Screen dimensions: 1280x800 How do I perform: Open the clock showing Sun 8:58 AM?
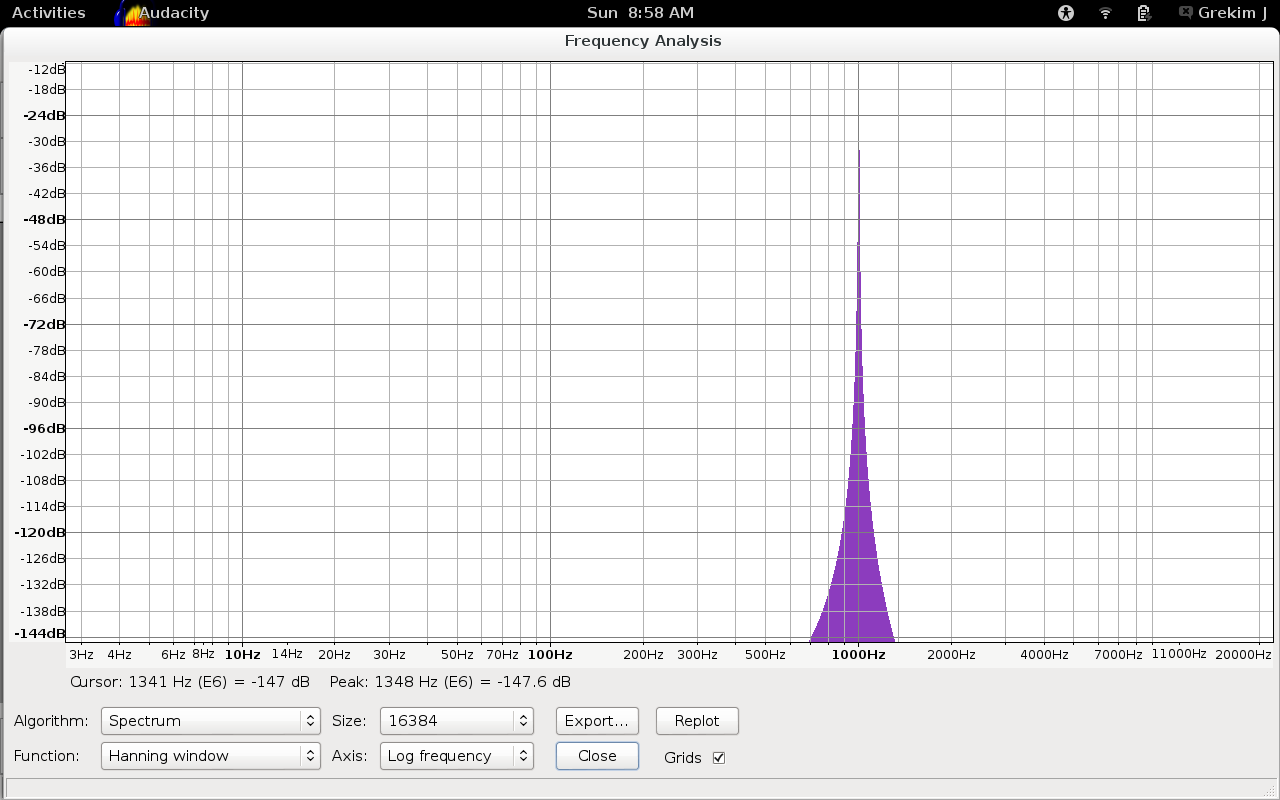(640, 13)
